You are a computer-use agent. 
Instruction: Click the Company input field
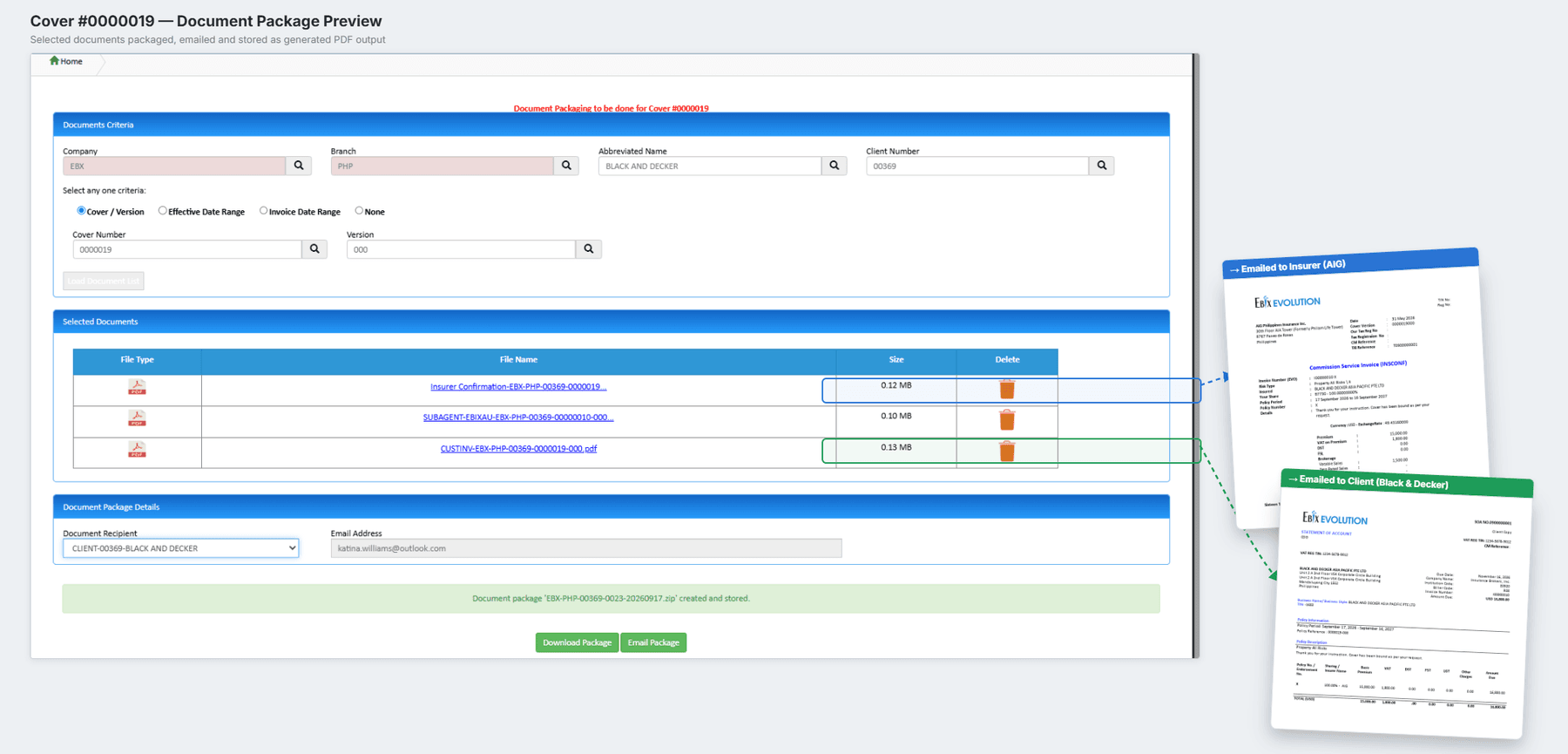(174, 166)
